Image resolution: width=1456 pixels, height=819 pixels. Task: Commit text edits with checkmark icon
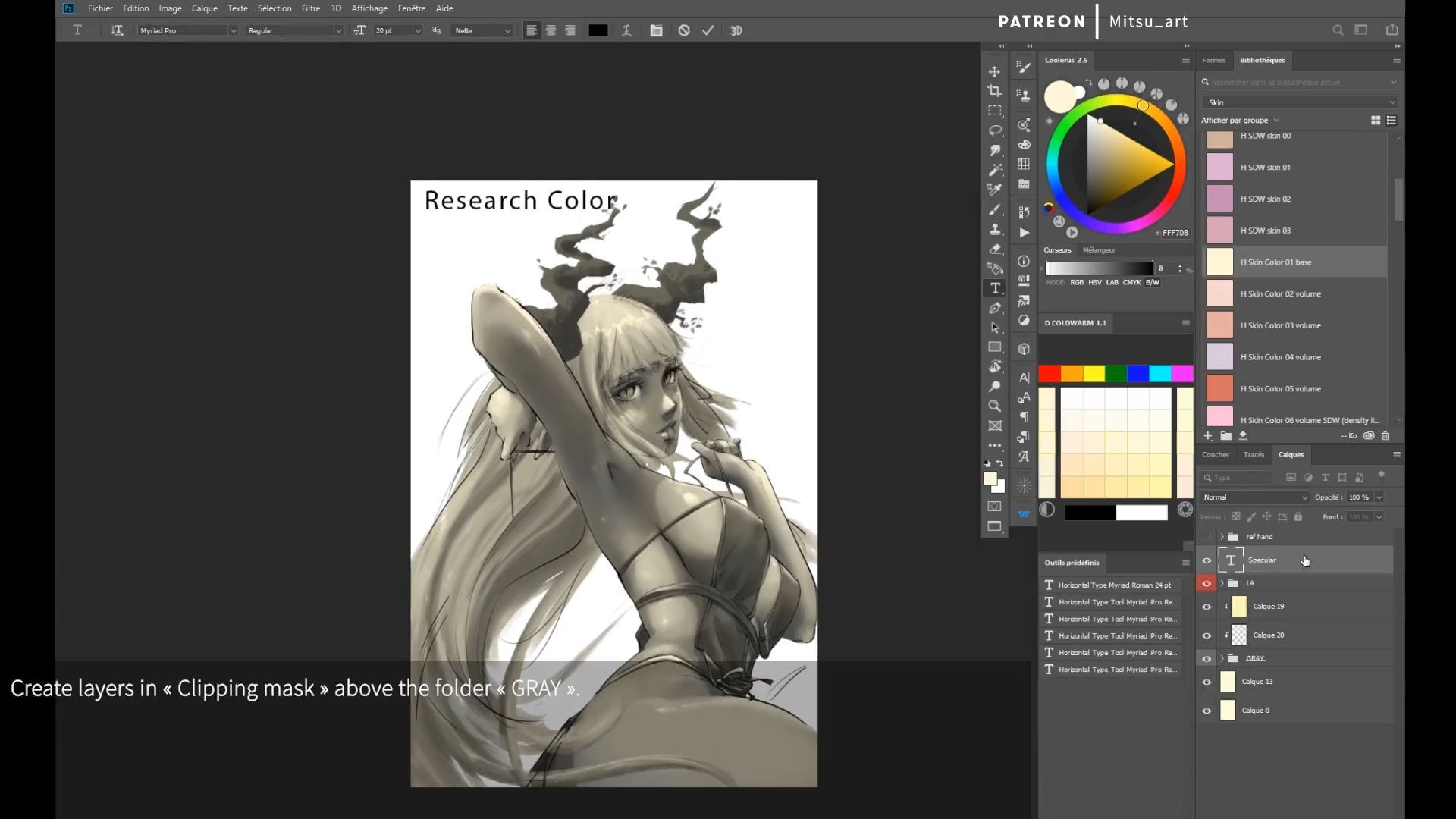click(708, 30)
